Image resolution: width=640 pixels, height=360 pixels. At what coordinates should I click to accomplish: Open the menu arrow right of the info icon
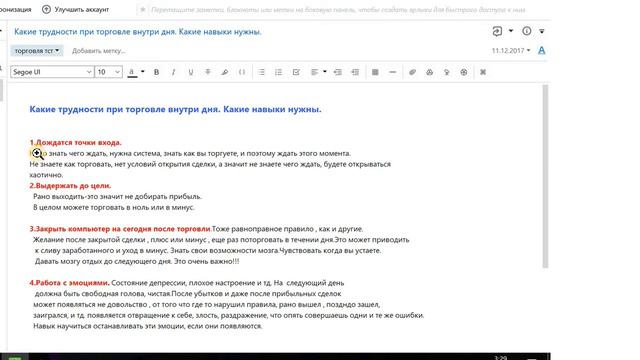542,31
